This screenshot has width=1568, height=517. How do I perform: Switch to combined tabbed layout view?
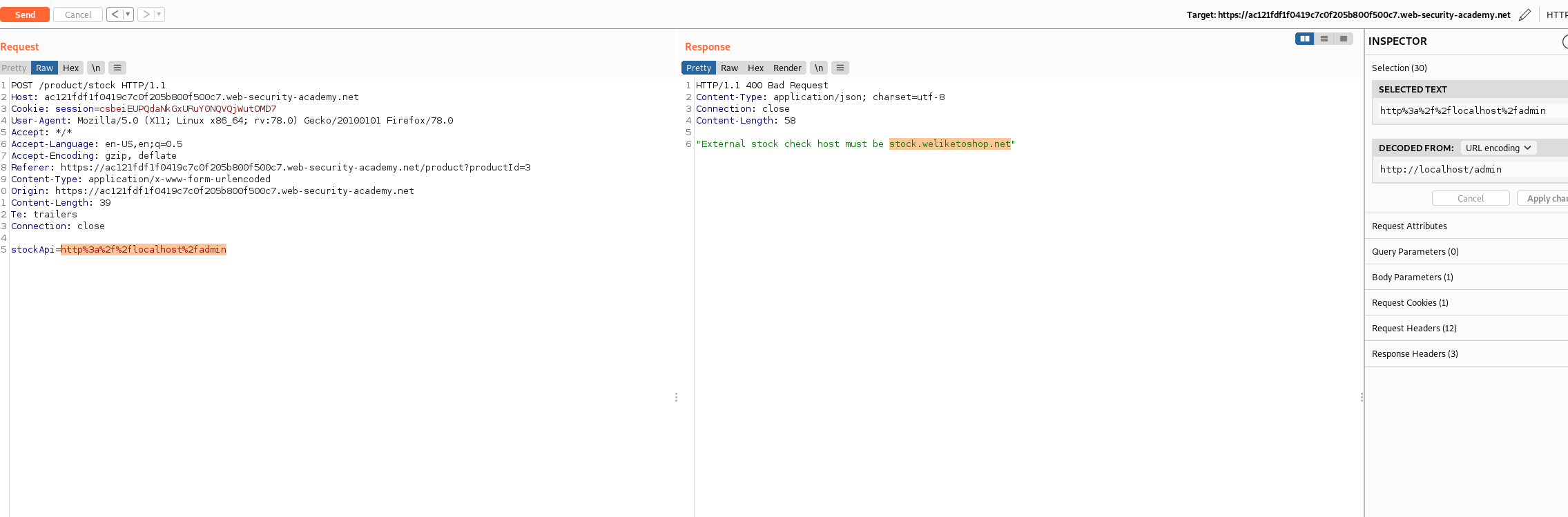[1343, 39]
